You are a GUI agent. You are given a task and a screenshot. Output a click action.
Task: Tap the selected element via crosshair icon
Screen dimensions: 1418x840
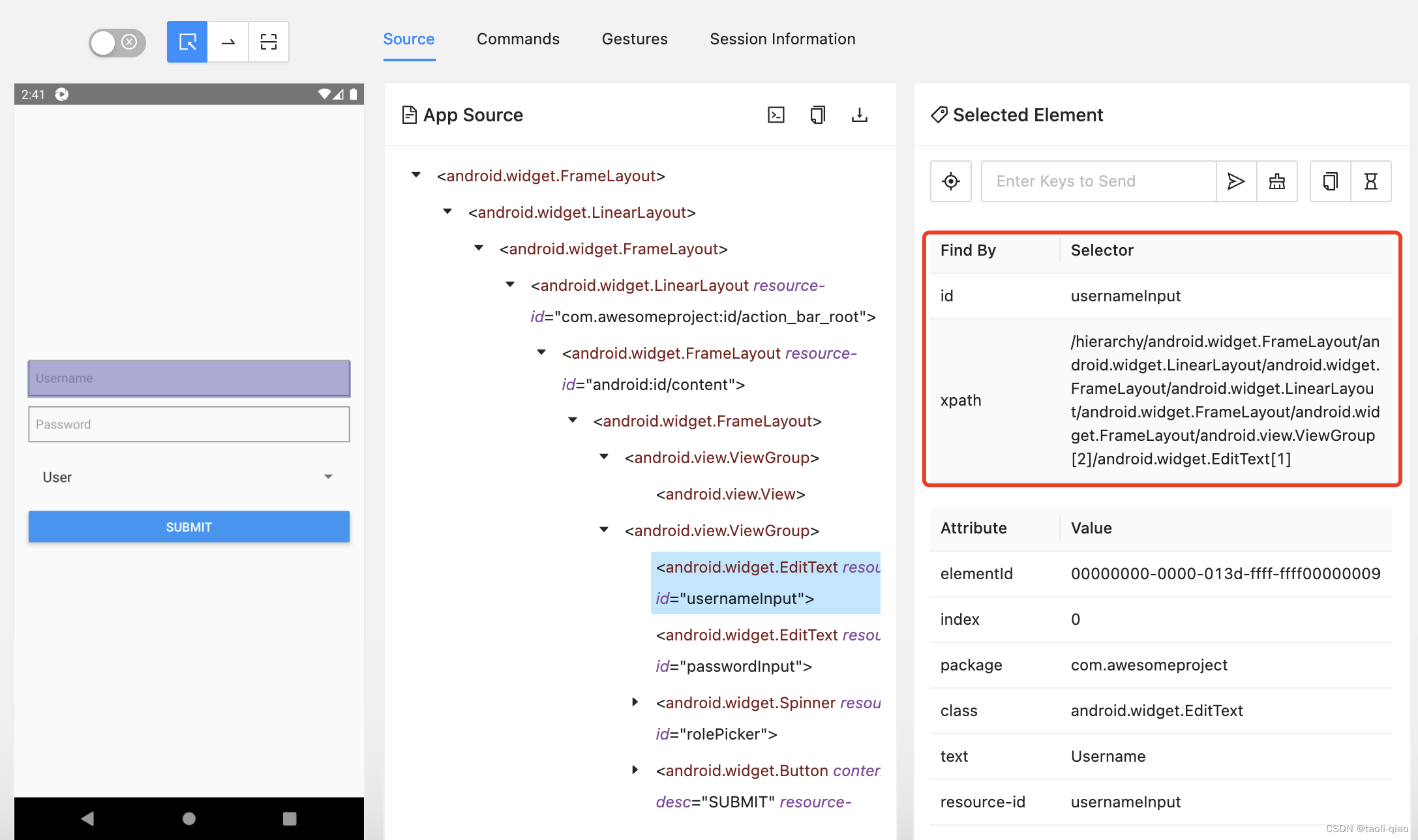pyautogui.click(x=950, y=181)
